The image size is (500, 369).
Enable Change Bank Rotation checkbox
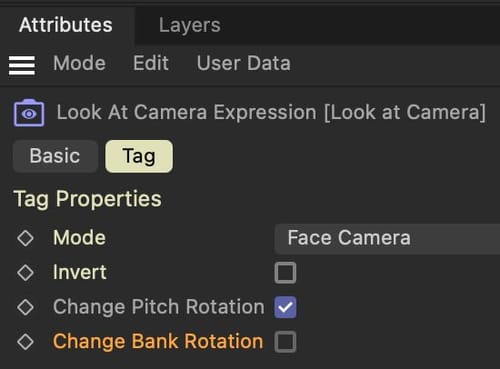285,342
